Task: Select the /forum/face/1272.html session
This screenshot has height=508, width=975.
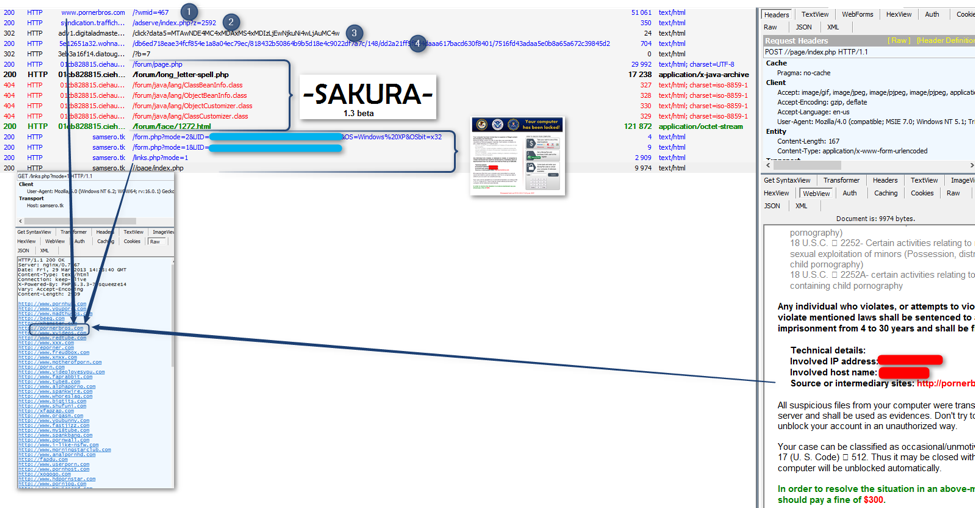Action: point(377,126)
